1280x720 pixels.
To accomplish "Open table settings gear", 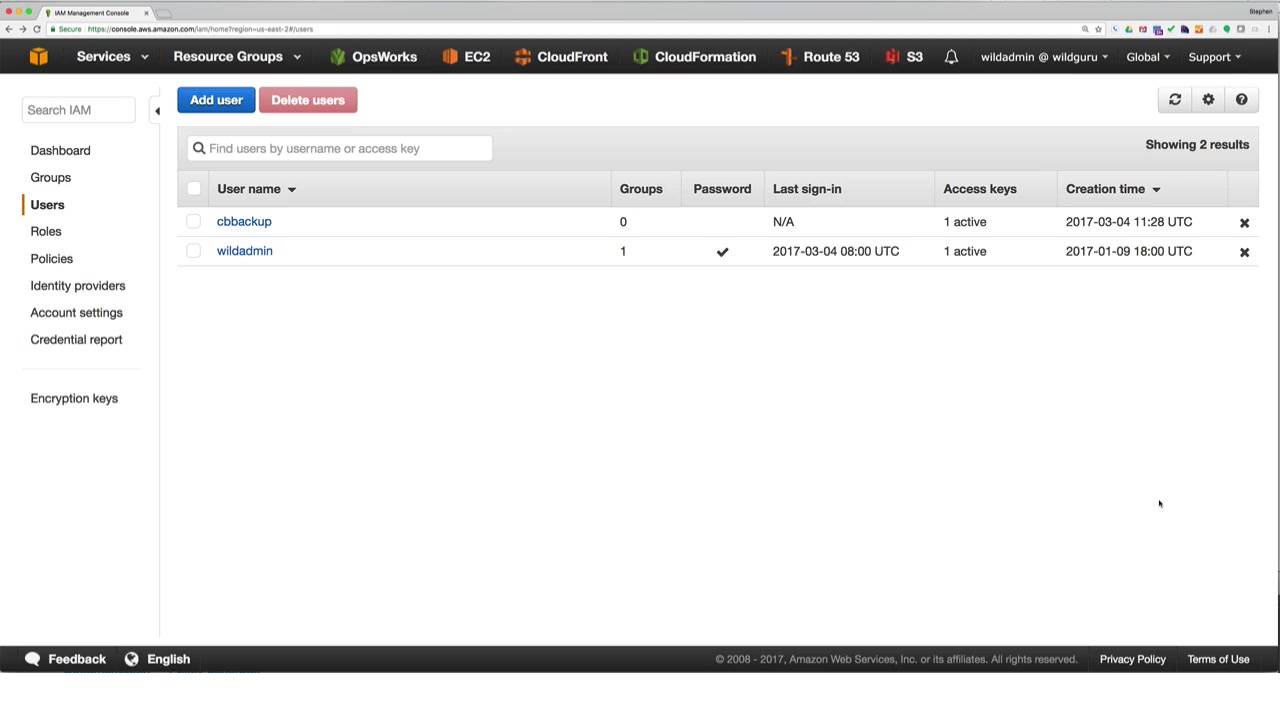I will pyautogui.click(x=1208, y=100).
